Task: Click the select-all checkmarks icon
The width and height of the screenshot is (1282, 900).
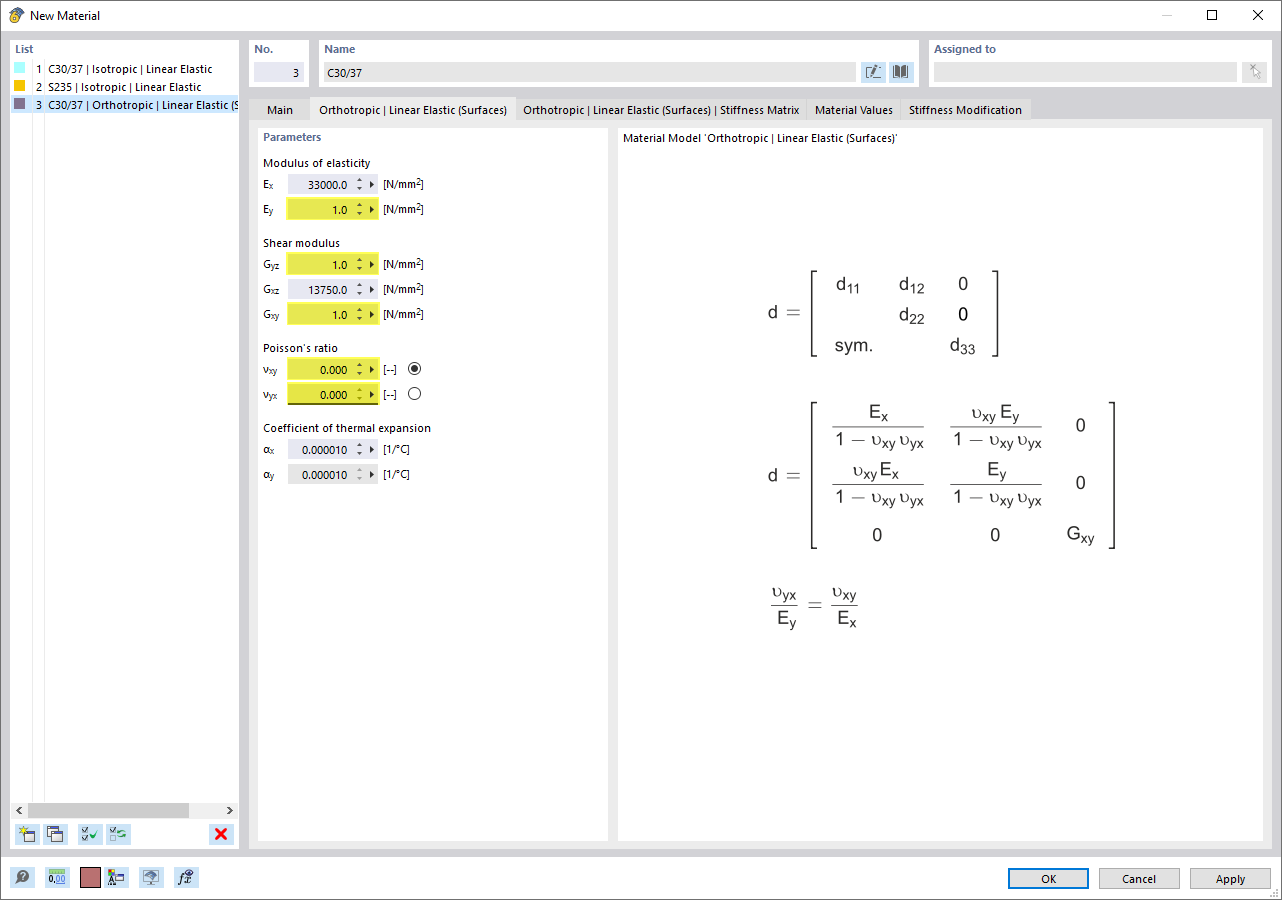Action: coord(90,834)
